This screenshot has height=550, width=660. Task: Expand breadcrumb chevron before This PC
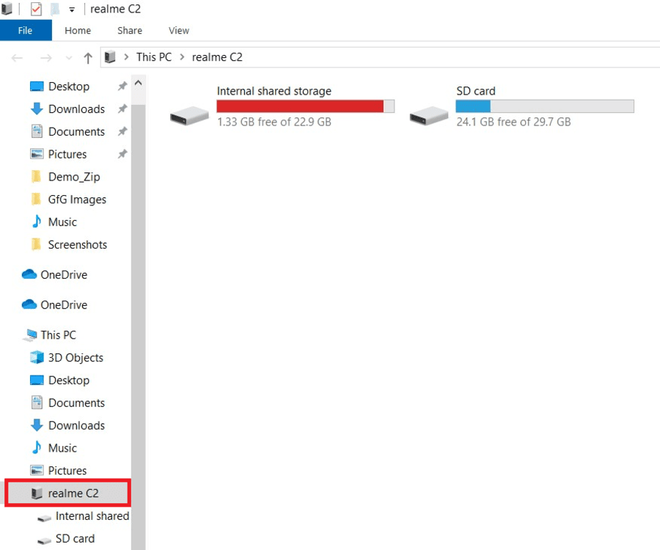pos(126,57)
